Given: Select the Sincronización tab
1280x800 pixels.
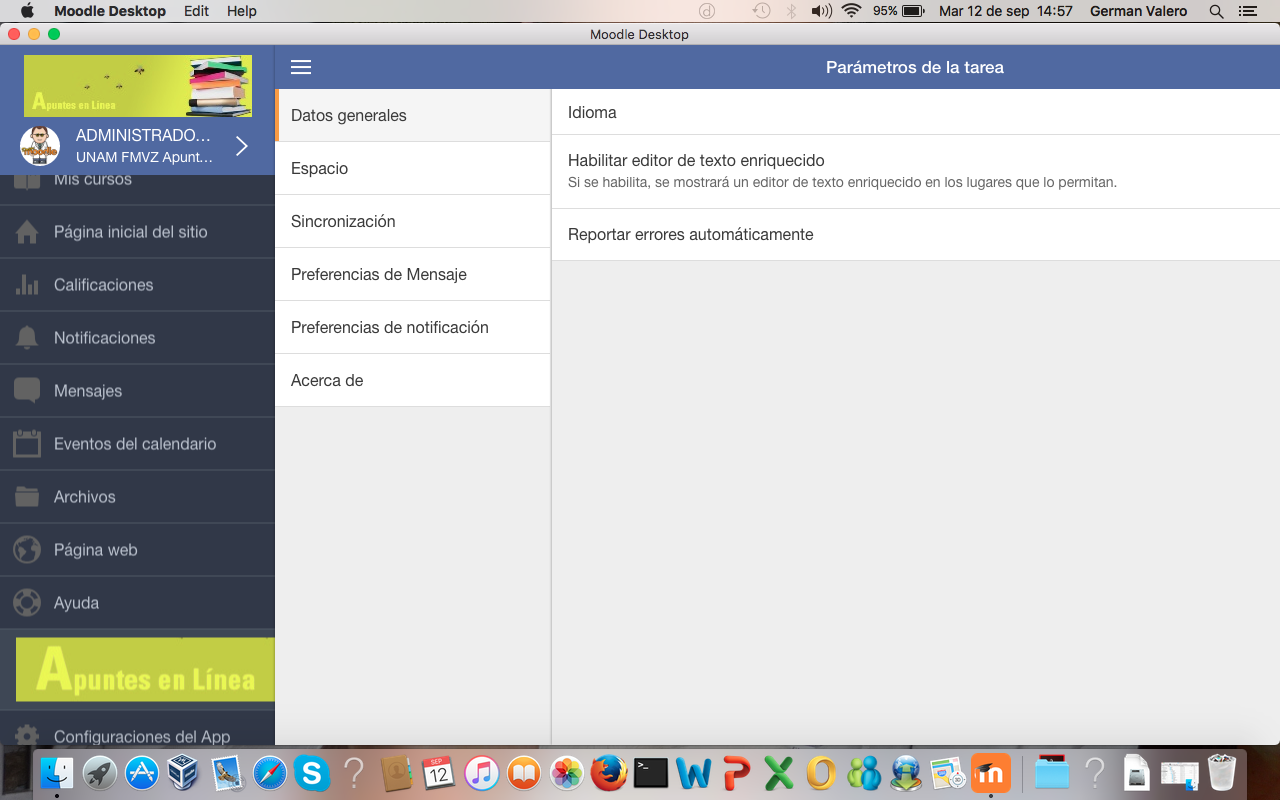Looking at the screenshot, I should click(413, 221).
